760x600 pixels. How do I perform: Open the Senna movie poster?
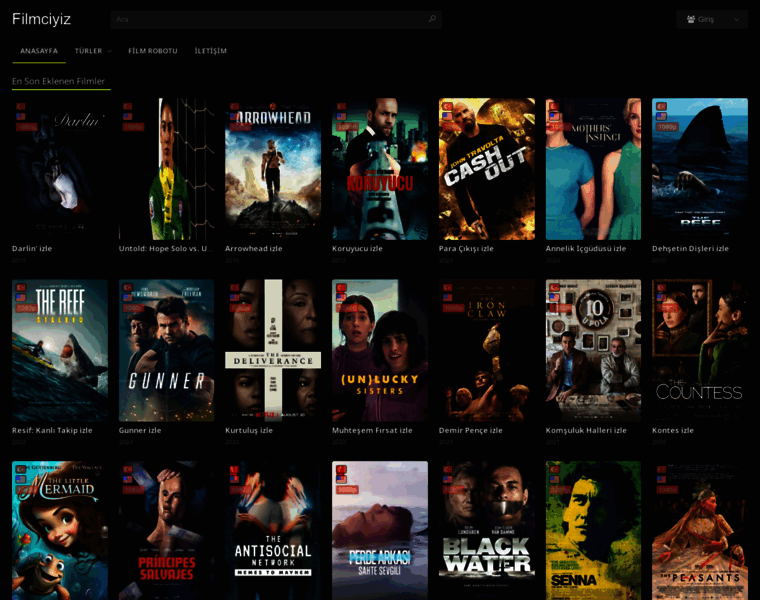[593, 531]
